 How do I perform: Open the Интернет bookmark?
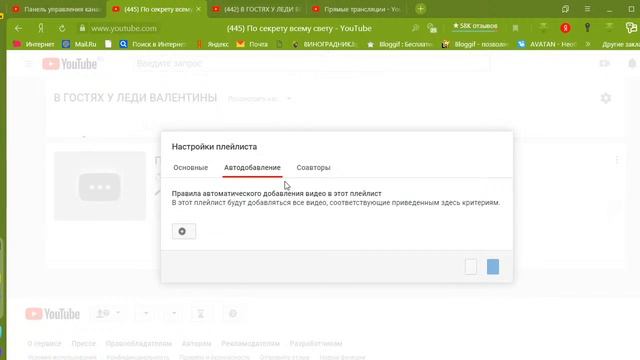(x=33, y=44)
